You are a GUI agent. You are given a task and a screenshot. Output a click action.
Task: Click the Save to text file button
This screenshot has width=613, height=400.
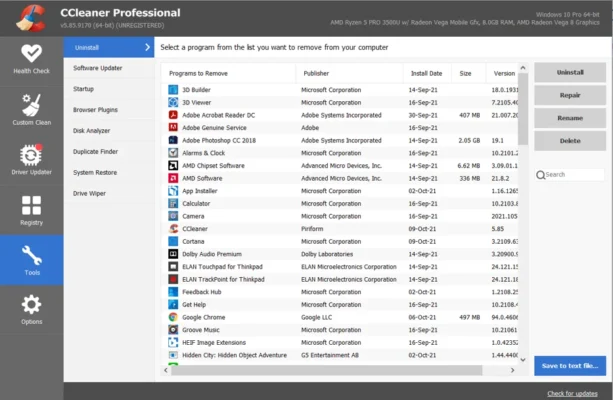click(569, 366)
